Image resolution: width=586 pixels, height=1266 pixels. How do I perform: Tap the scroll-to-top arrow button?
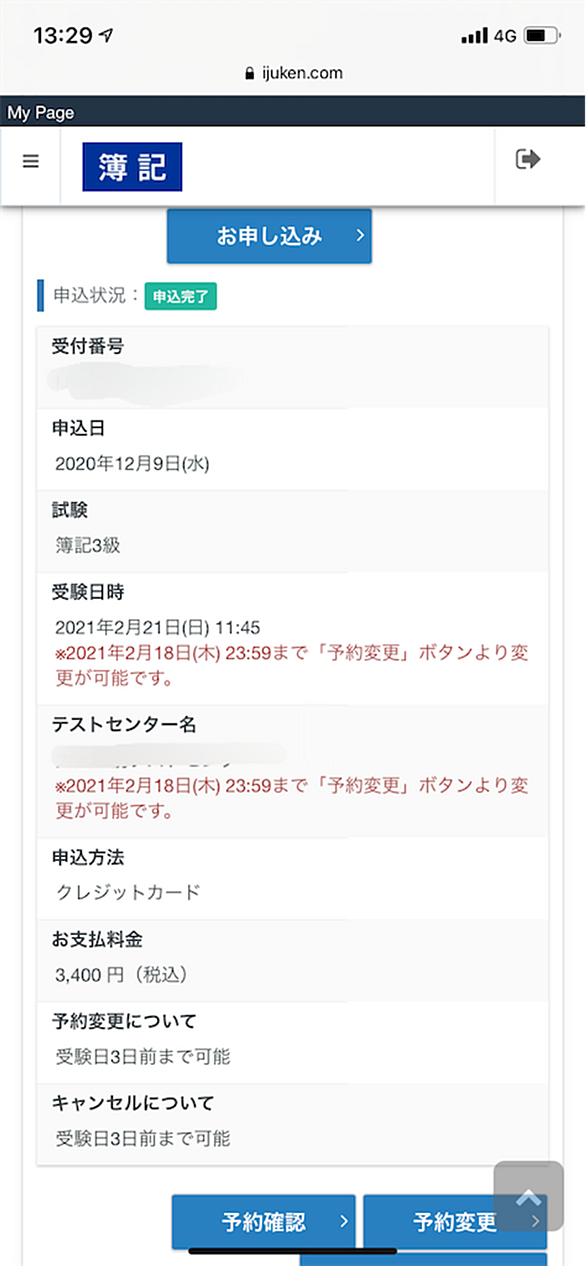528,1195
